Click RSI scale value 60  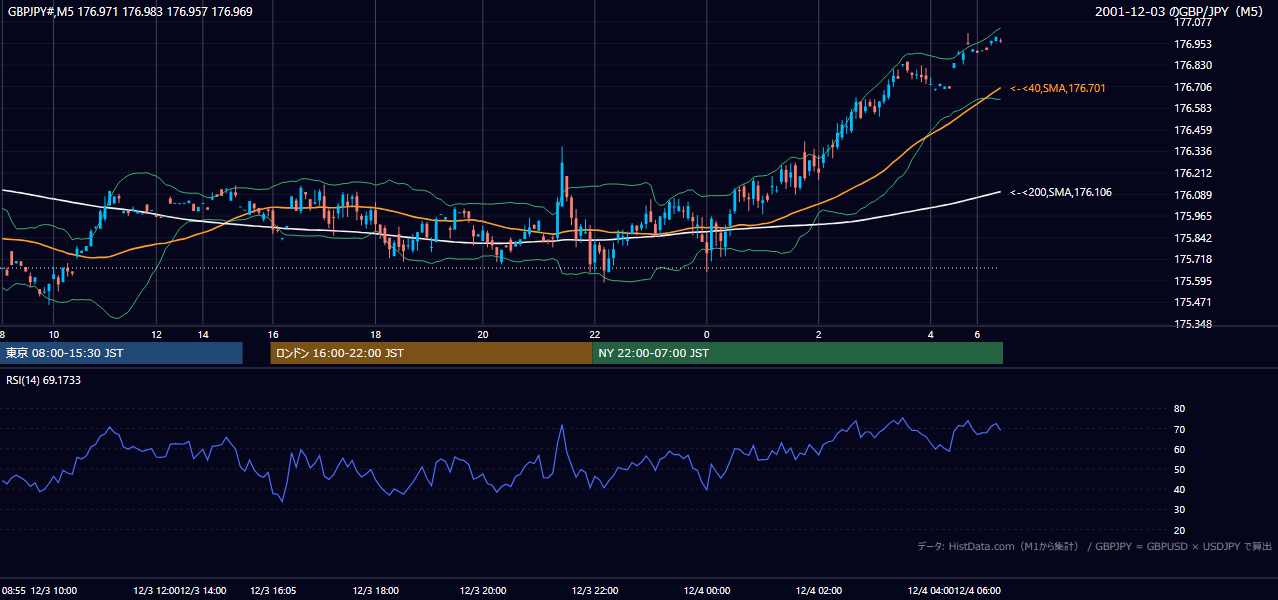point(1179,450)
